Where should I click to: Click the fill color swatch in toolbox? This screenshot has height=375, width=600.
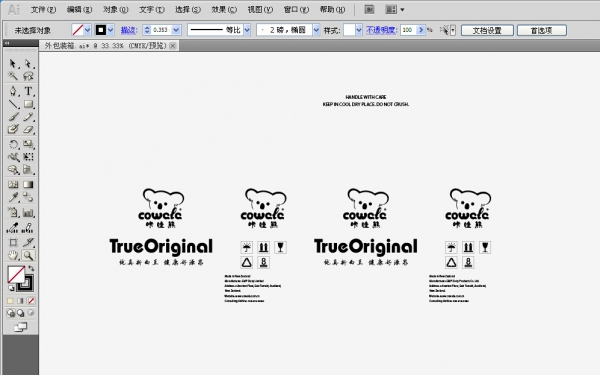pyautogui.click(x=16, y=274)
